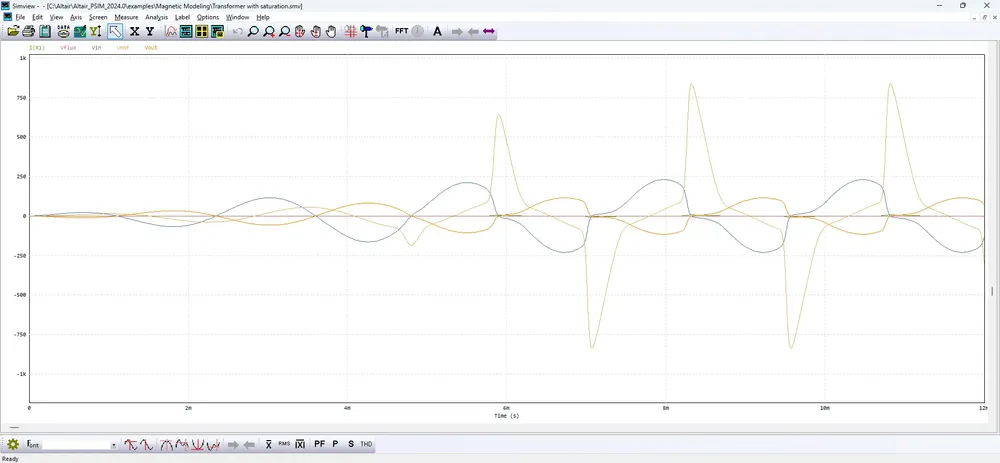The image size is (1000, 463).
Task: Click the text label A icon
Action: [437, 31]
